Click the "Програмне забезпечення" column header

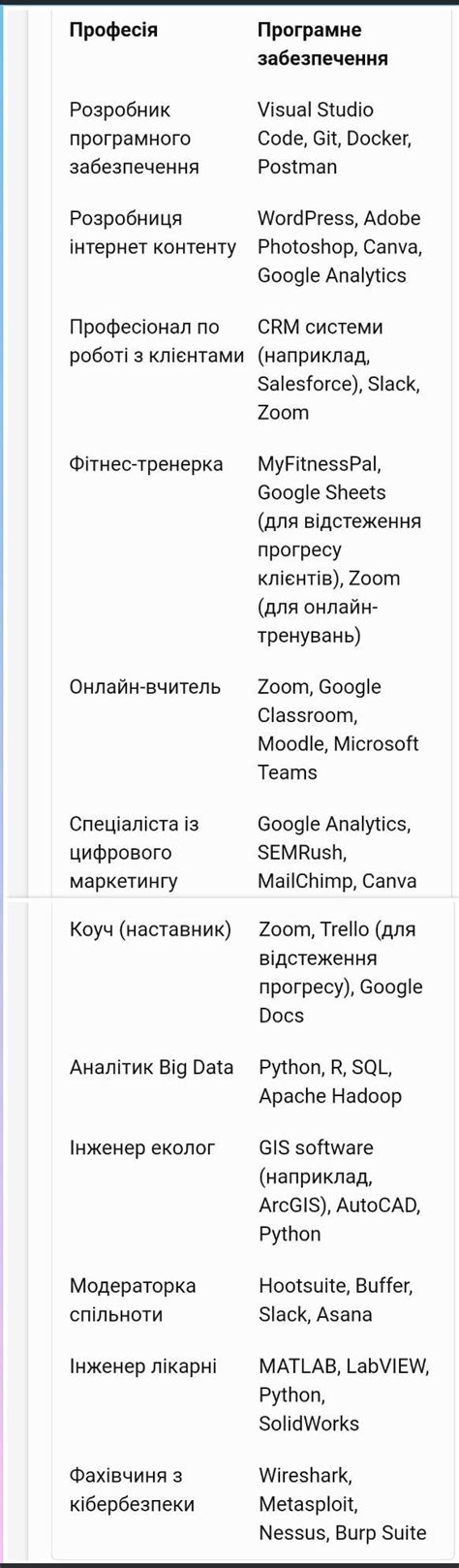coord(322,44)
